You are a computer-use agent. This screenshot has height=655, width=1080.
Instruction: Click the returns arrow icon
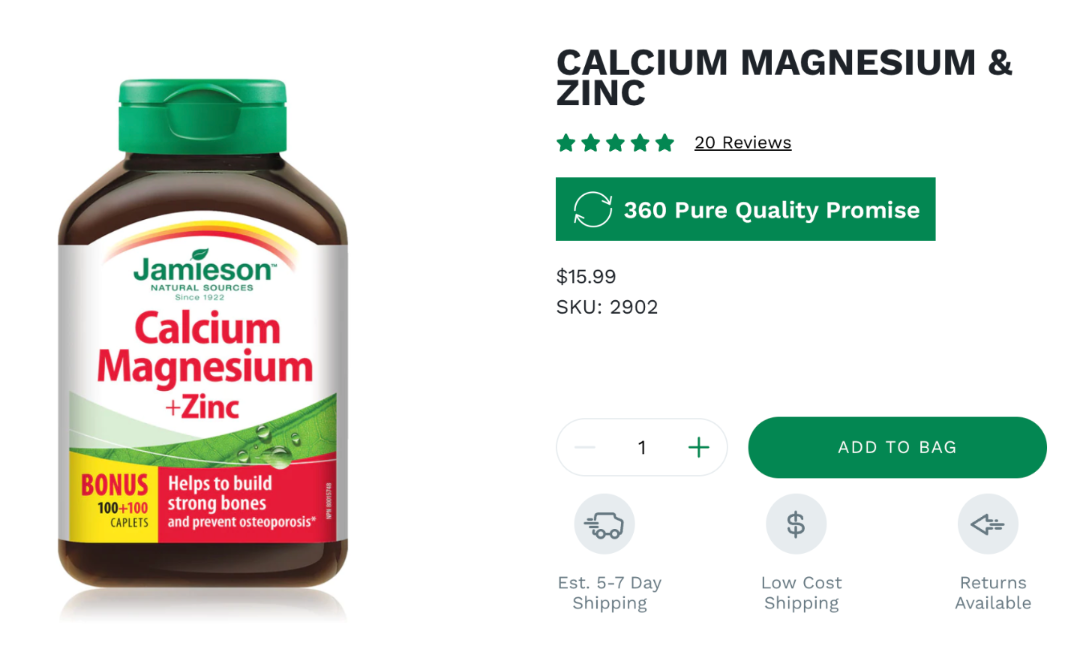(x=988, y=524)
